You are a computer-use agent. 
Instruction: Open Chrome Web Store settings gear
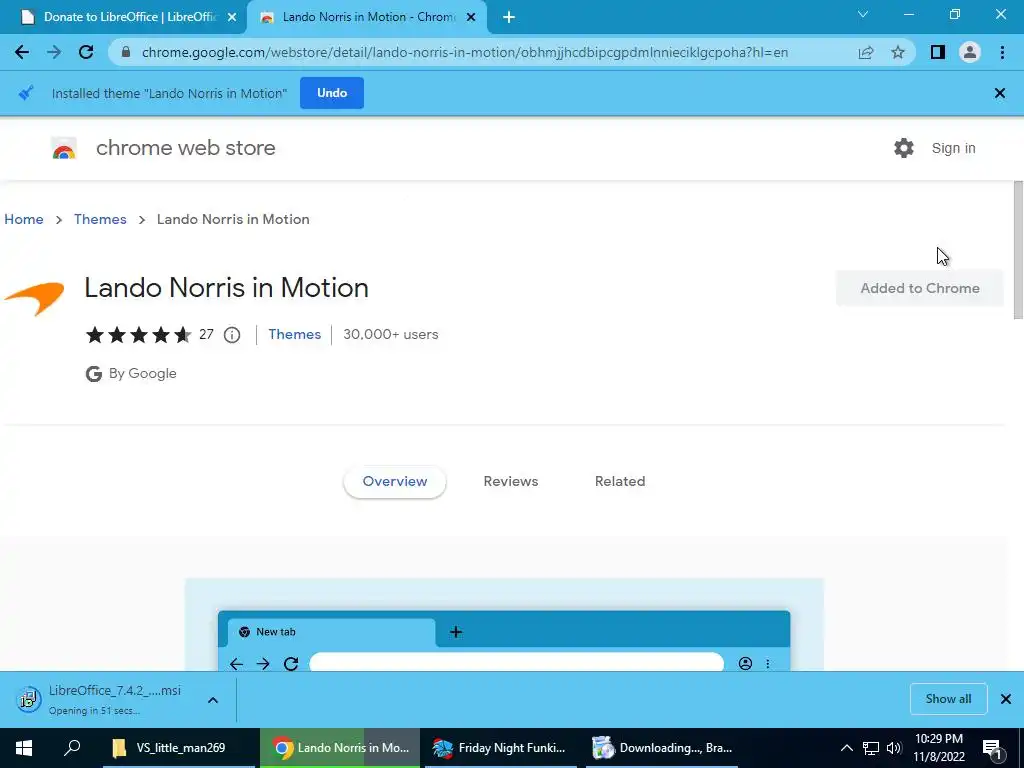pyautogui.click(x=904, y=148)
